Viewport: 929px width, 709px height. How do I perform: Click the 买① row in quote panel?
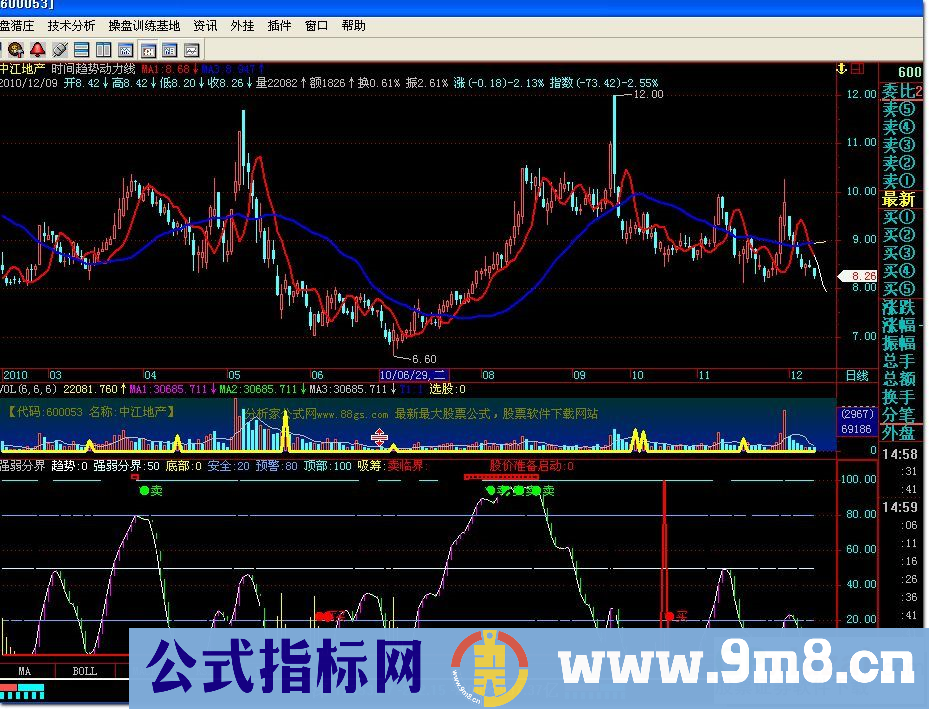[x=899, y=217]
